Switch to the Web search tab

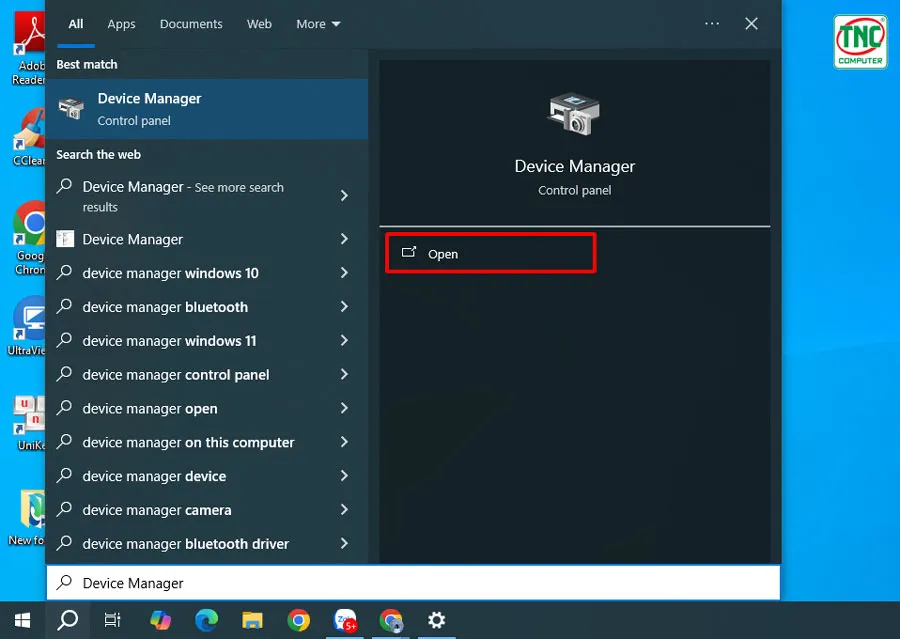click(x=259, y=24)
